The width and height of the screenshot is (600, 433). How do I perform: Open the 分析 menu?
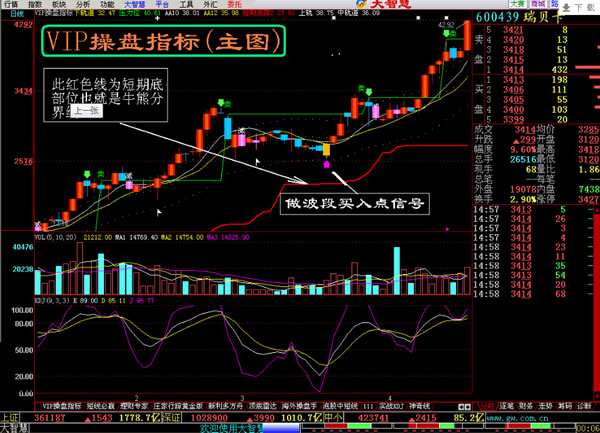tap(83, 4)
